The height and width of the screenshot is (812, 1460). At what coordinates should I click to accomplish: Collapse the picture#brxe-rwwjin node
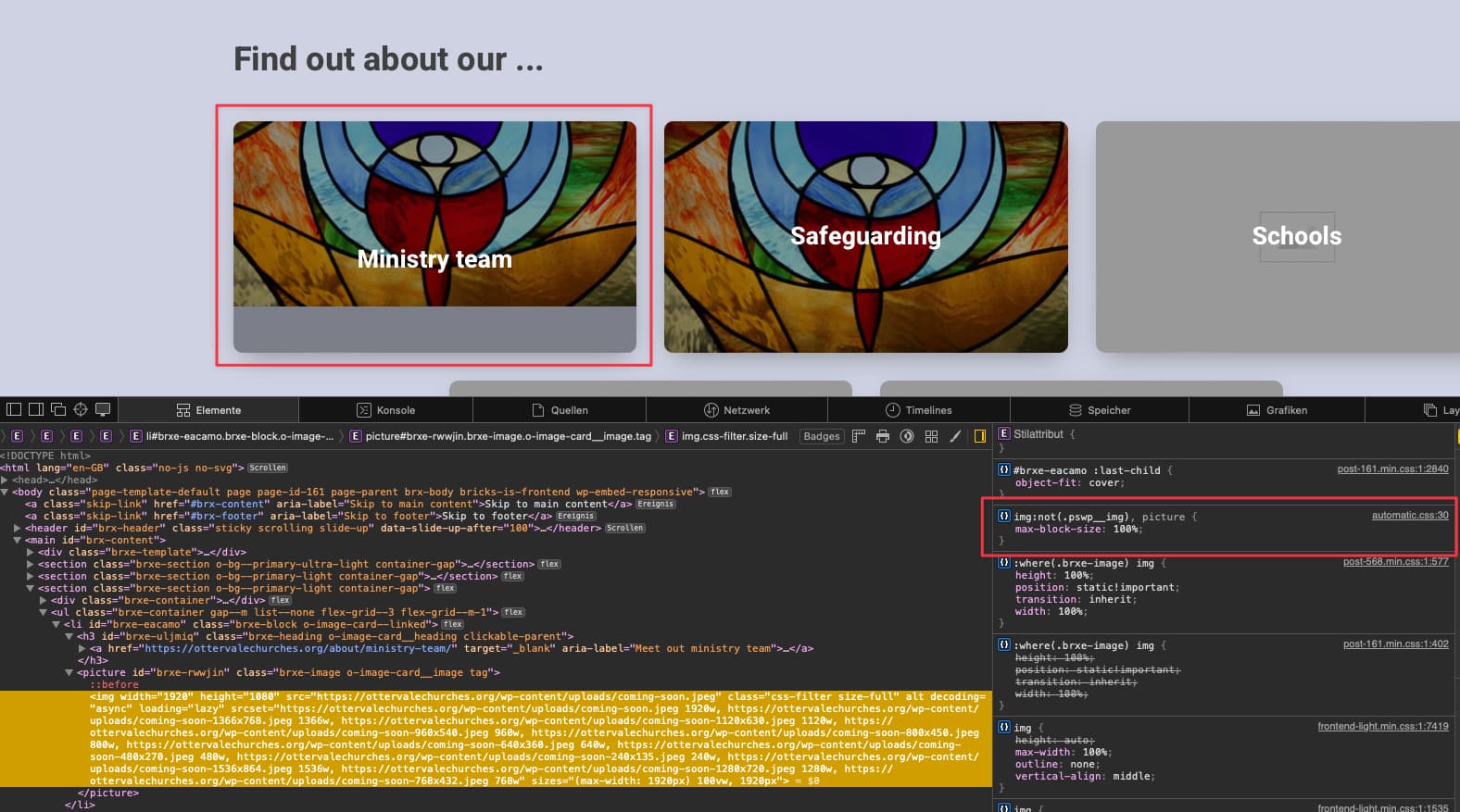tap(69, 672)
